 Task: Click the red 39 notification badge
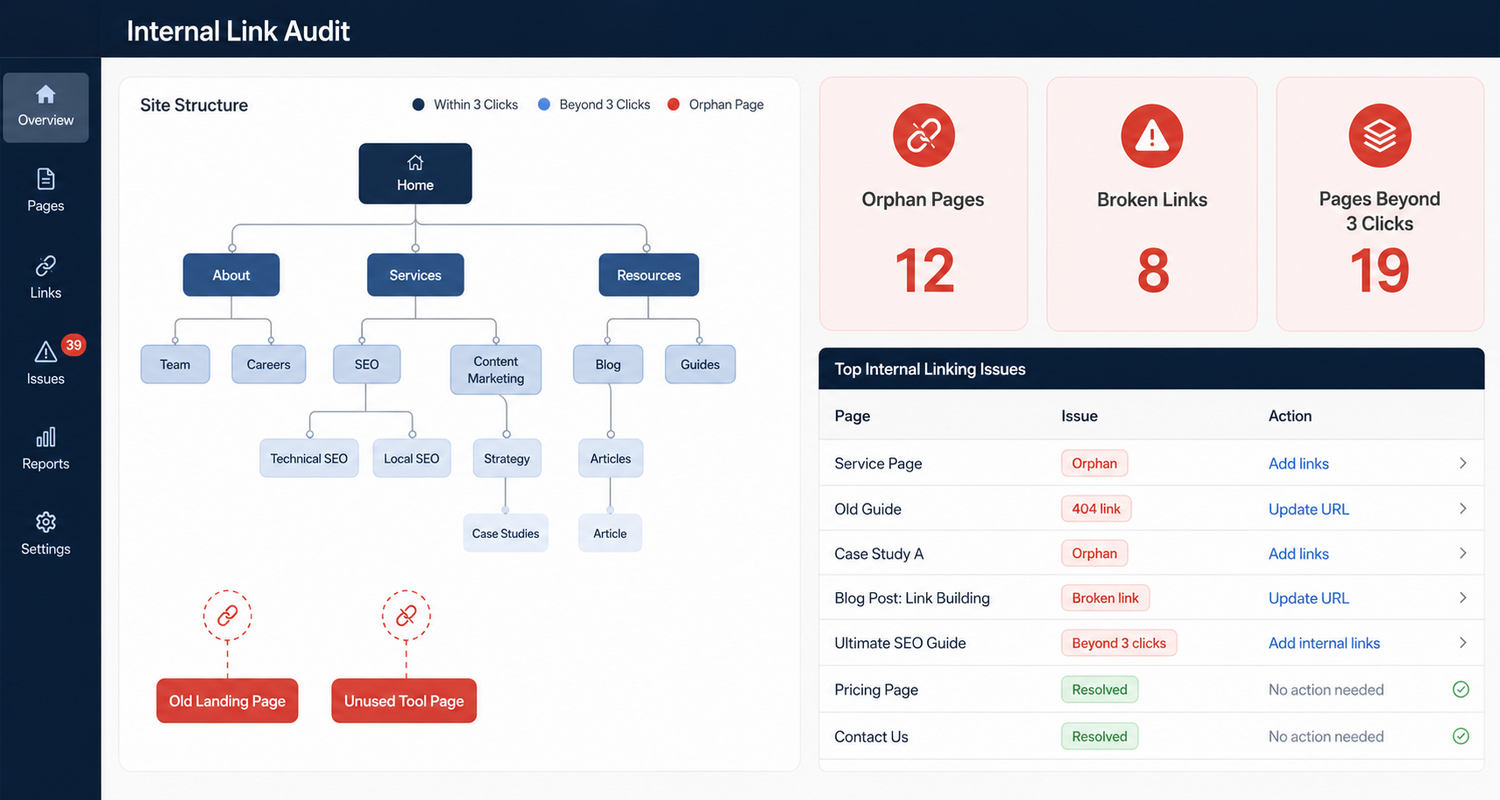[x=73, y=345]
